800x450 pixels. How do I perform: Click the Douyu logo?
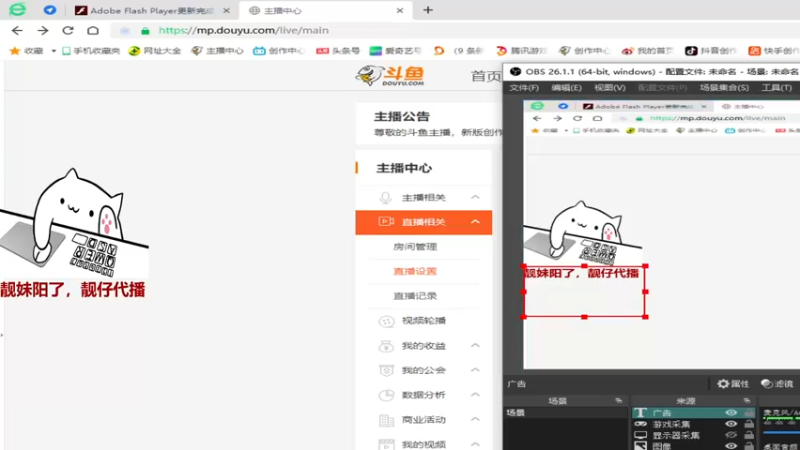390,76
